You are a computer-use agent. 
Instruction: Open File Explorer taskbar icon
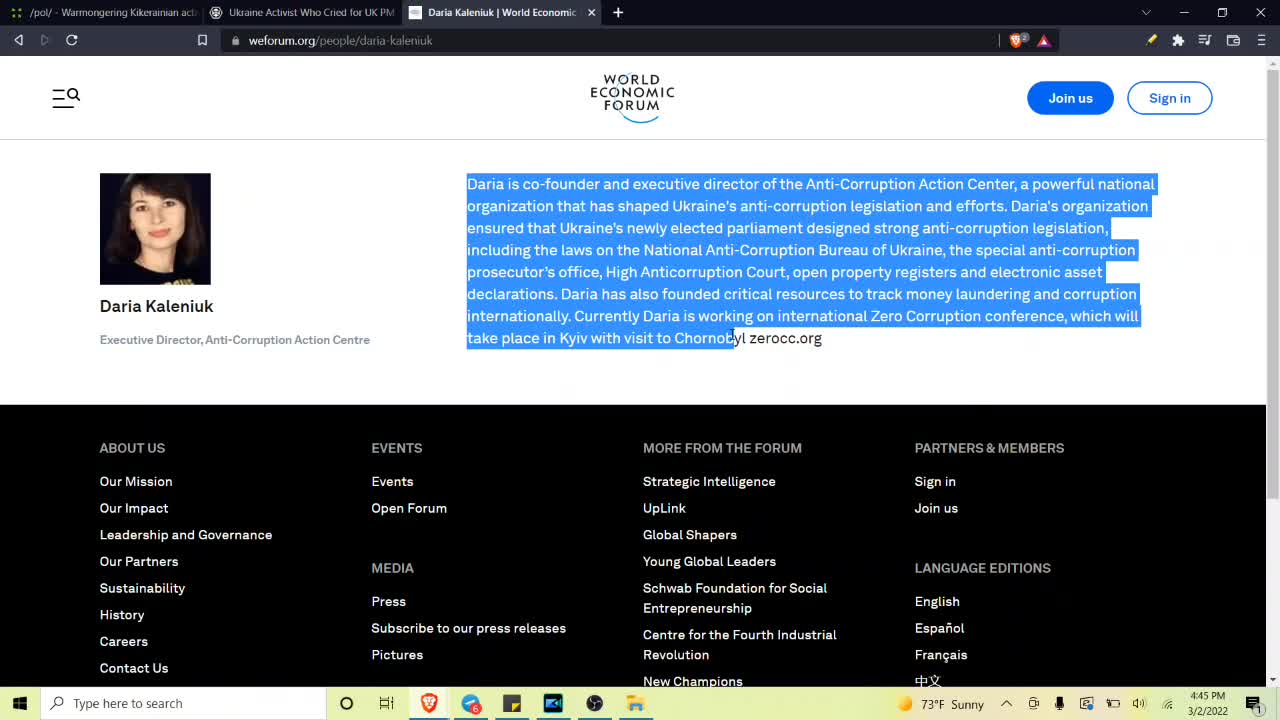635,703
